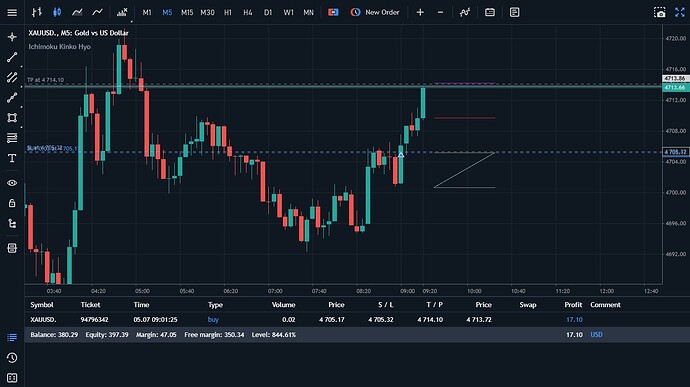Click the Ichimoku Kinko Hyo indicator label
This screenshot has height=387, width=690.
click(59, 47)
